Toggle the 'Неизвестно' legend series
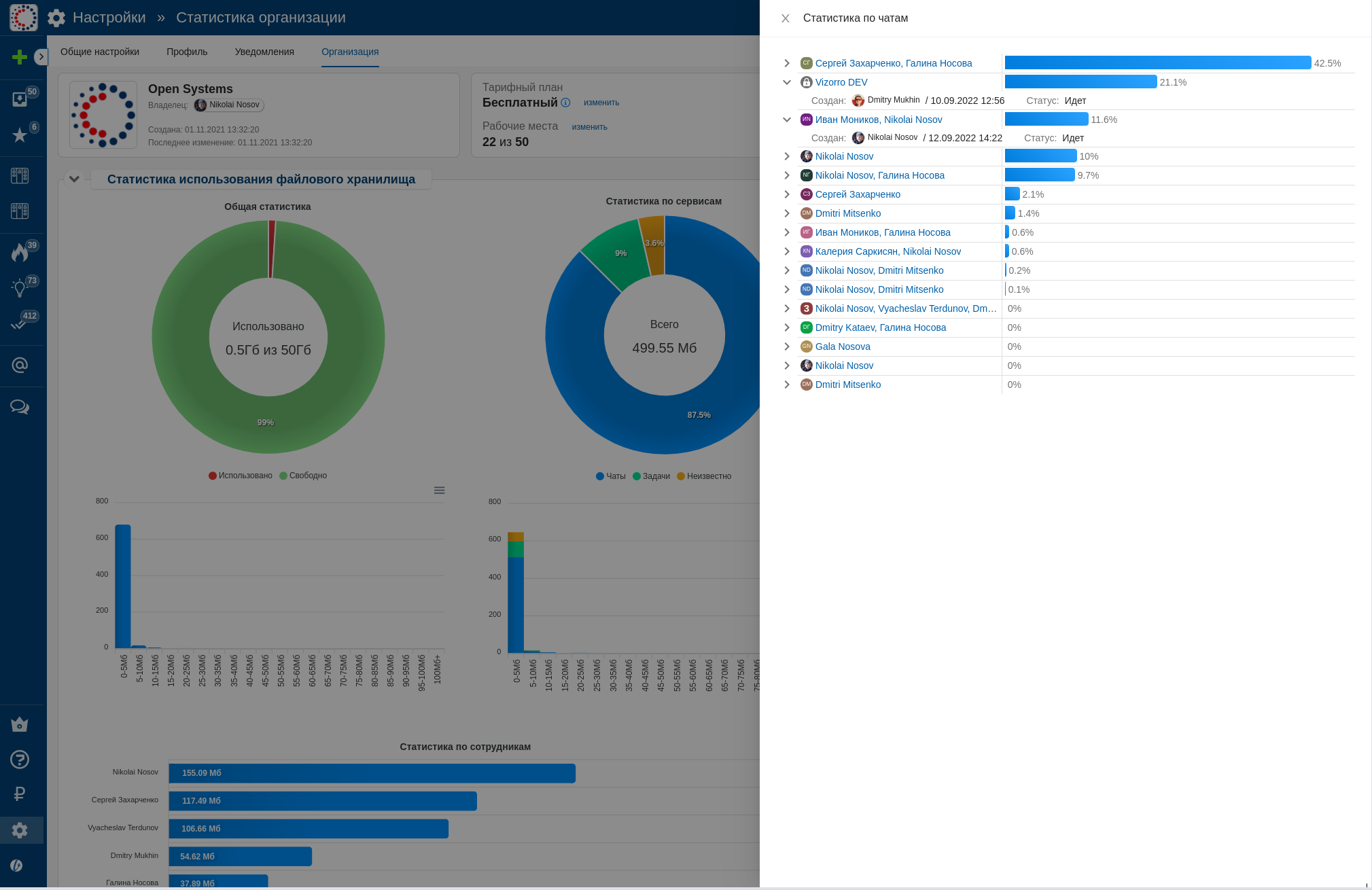The width and height of the screenshot is (1372, 890). pyautogui.click(x=704, y=476)
